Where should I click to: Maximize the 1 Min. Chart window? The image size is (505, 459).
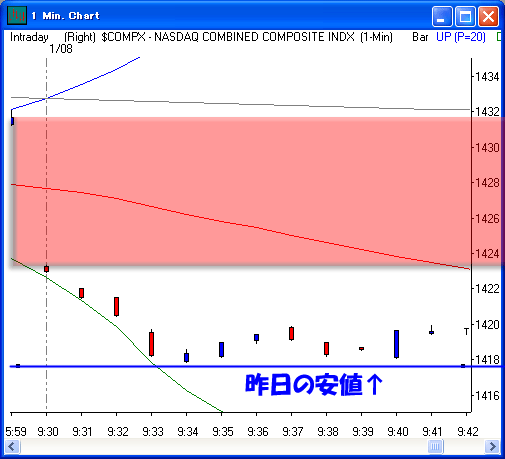click(465, 16)
